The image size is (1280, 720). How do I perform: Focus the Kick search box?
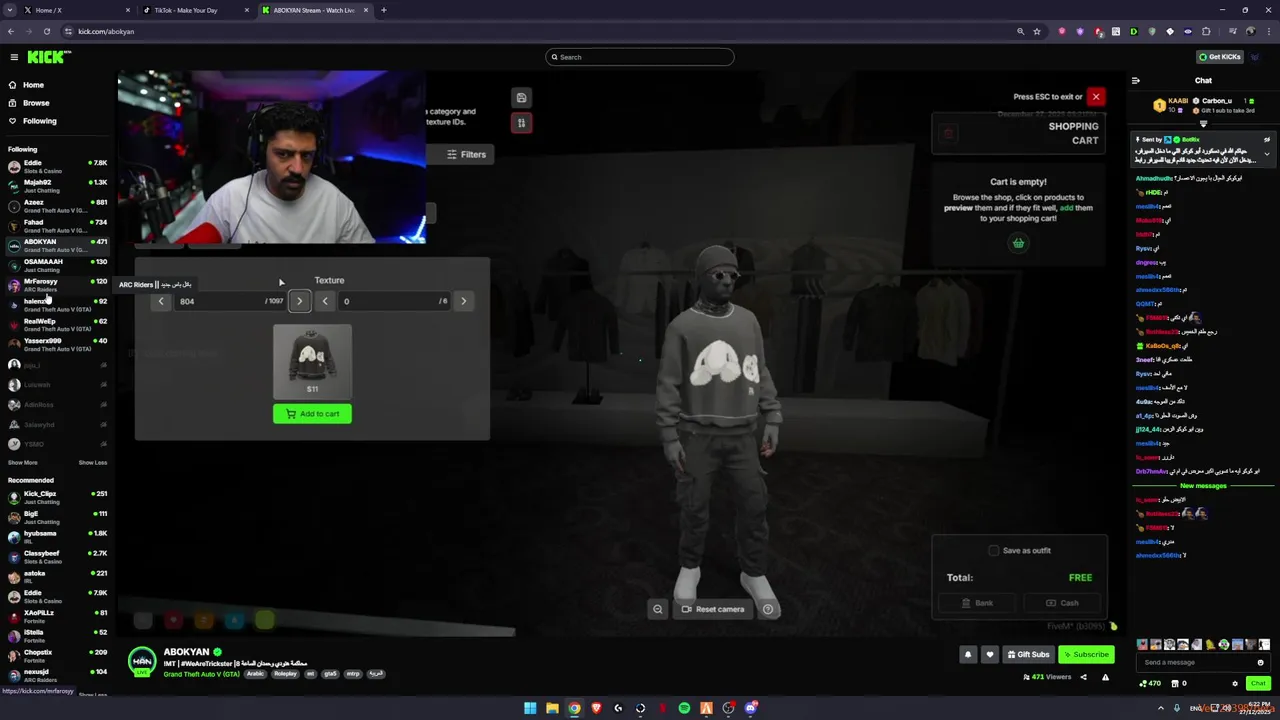point(640,57)
